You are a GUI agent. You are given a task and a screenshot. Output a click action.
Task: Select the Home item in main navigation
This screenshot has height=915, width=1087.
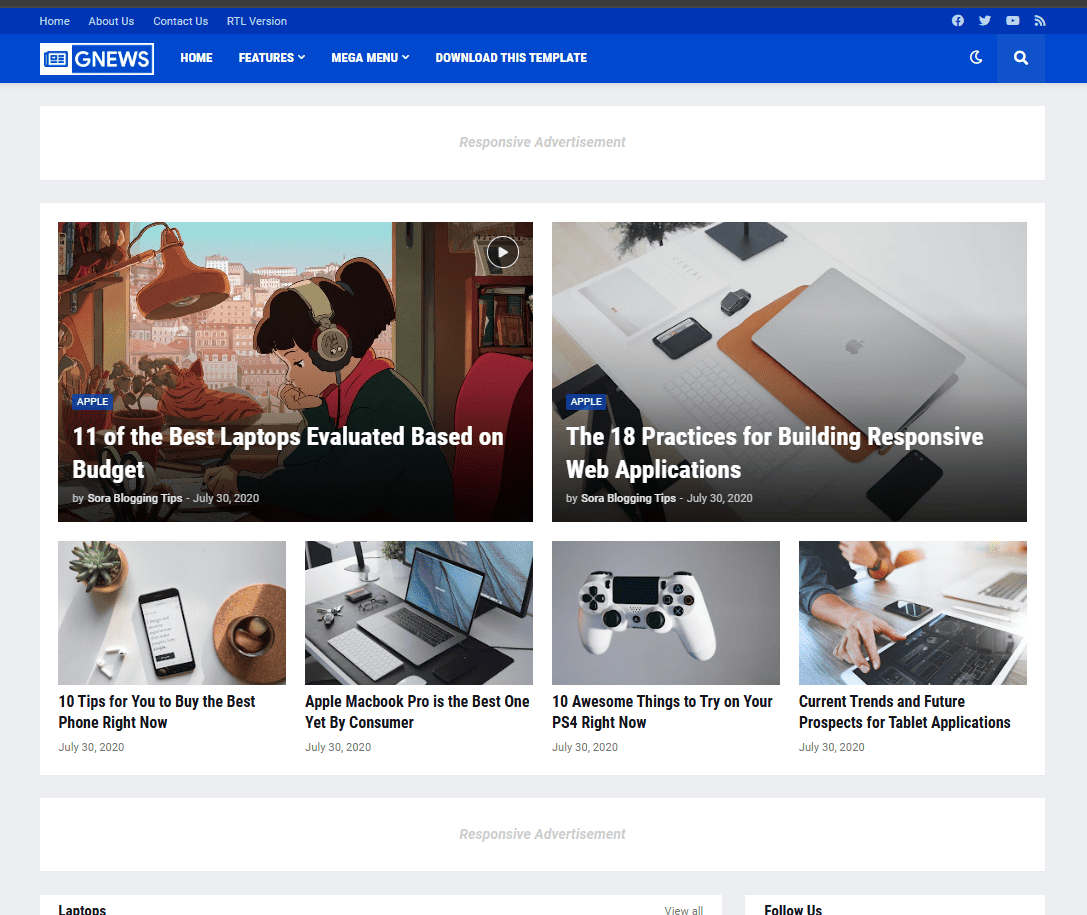click(196, 58)
